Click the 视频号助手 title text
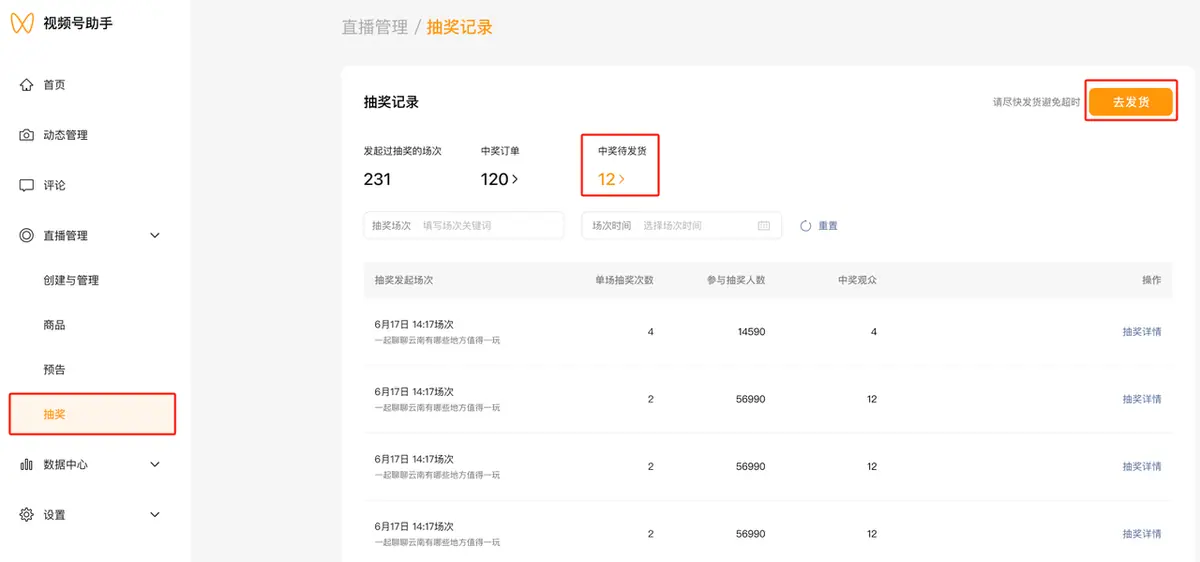The width and height of the screenshot is (1200, 562). point(78,23)
